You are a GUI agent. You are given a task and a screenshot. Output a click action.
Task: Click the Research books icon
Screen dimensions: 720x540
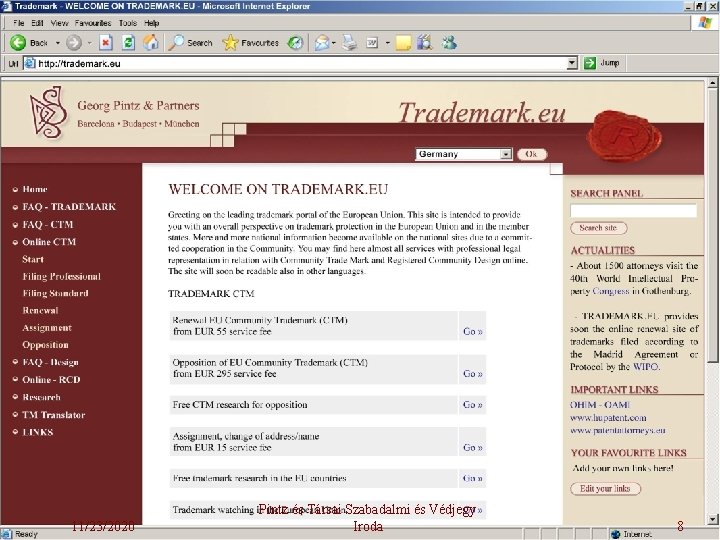tap(425, 43)
